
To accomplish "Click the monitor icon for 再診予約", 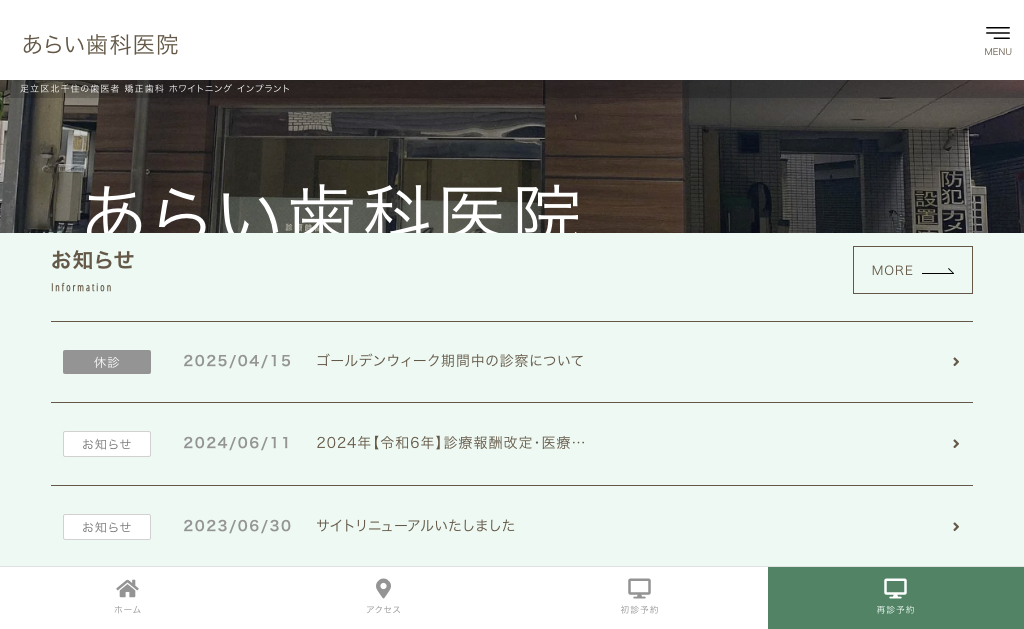I will (895, 588).
